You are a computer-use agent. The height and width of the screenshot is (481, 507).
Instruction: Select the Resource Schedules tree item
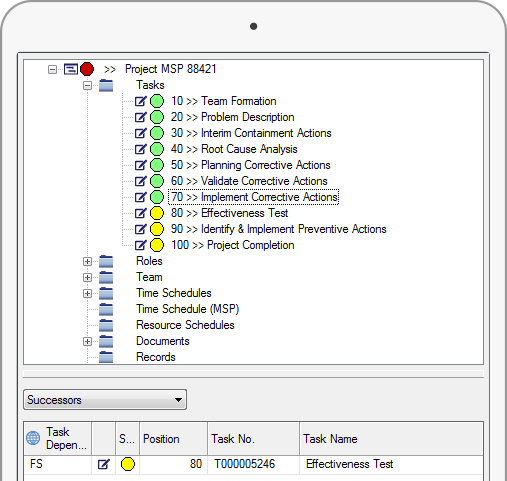click(x=185, y=325)
